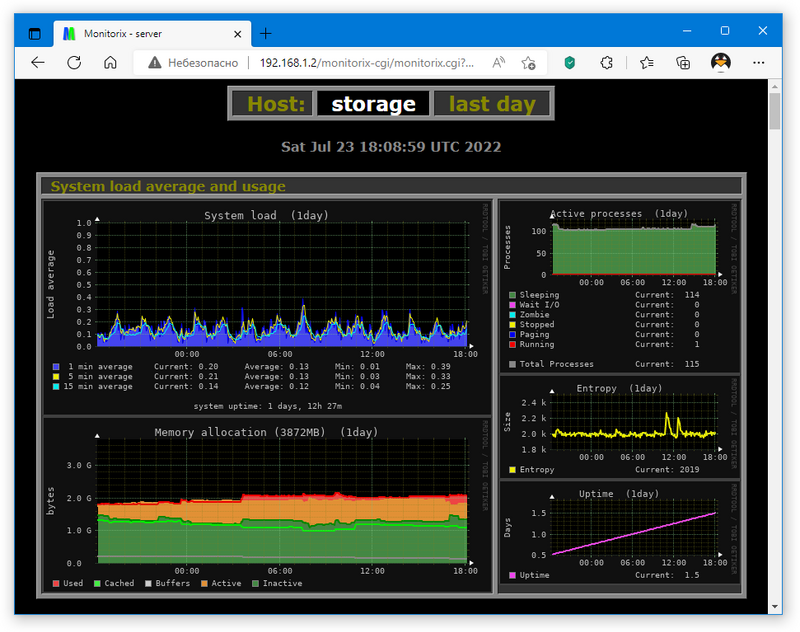This screenshot has width=800, height=632.
Task: Maximize the browser window
Action: [x=724, y=31]
